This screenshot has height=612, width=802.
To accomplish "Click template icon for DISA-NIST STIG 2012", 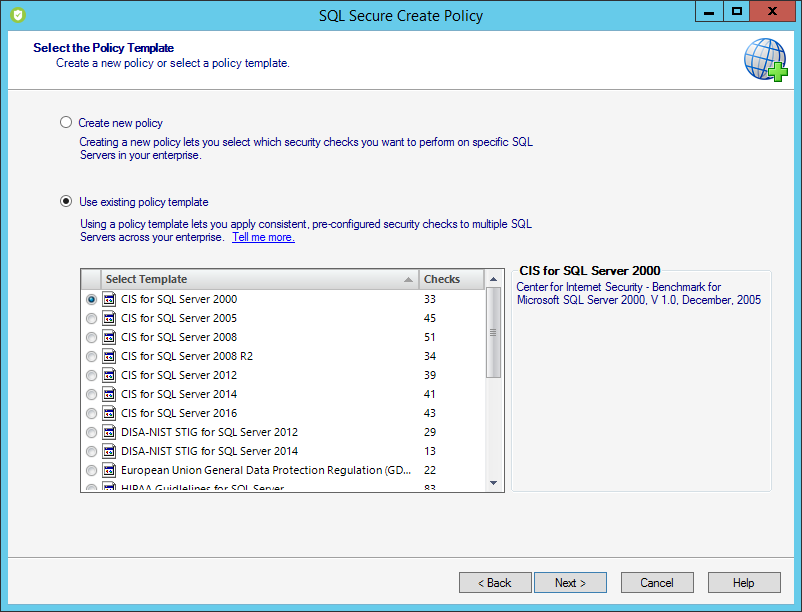I will 109,432.
